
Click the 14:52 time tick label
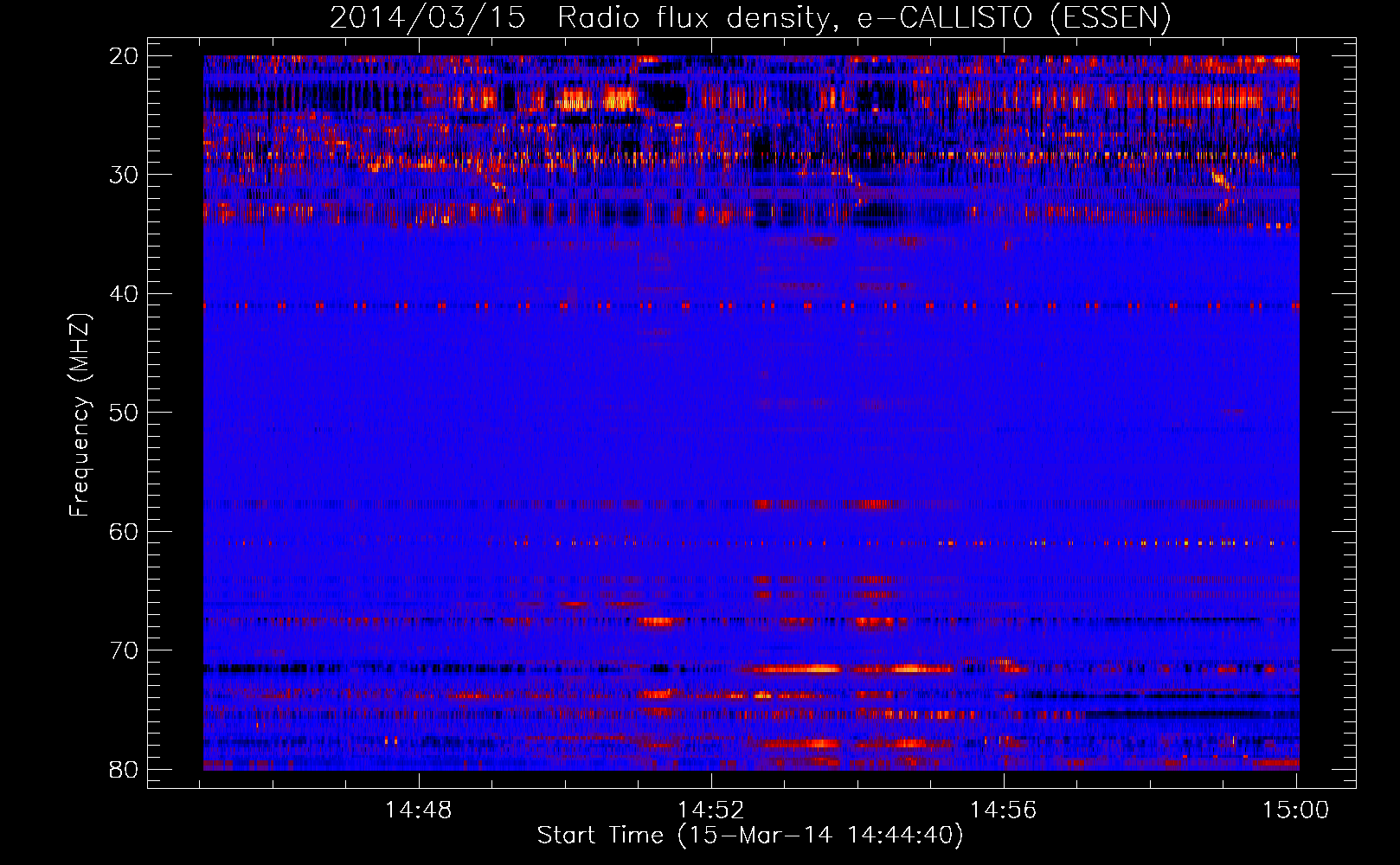(711, 811)
